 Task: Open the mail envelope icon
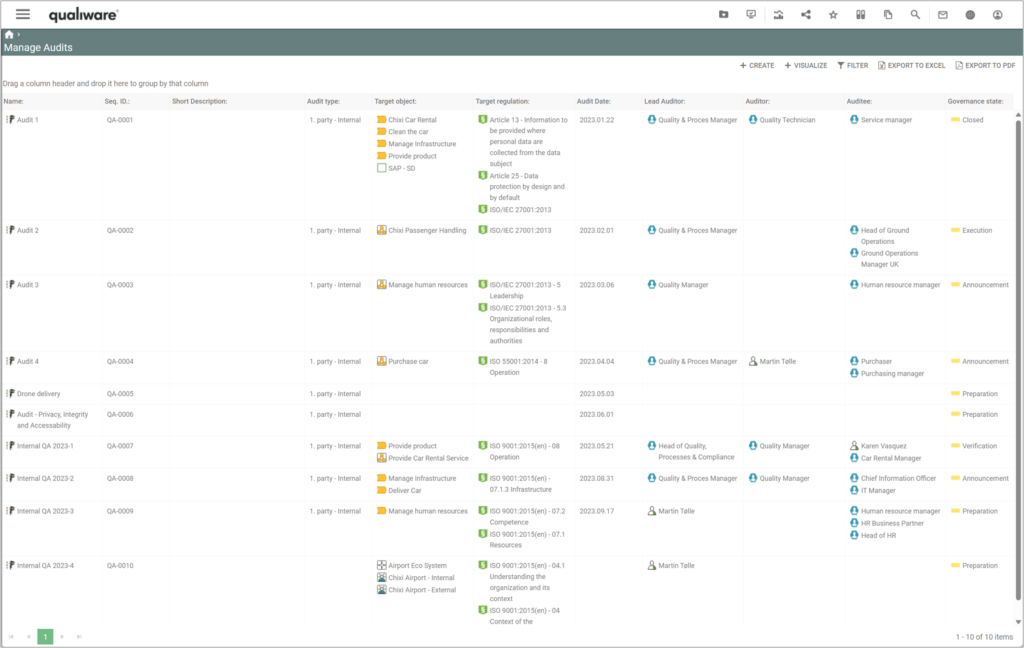click(x=943, y=14)
